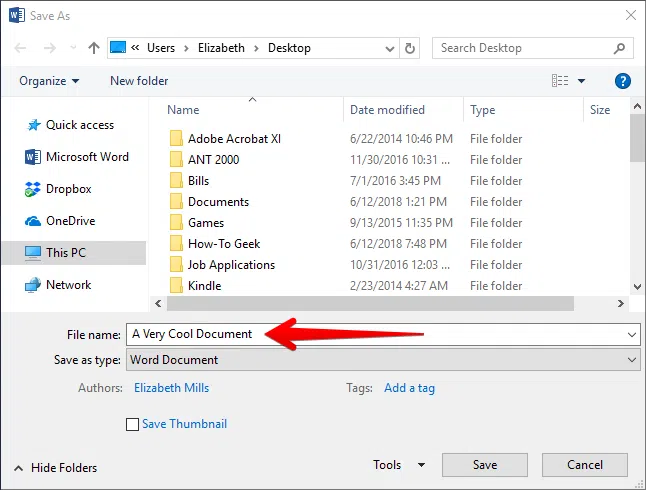Open the Organize dropdown menu
The height and width of the screenshot is (490, 646).
(x=48, y=81)
